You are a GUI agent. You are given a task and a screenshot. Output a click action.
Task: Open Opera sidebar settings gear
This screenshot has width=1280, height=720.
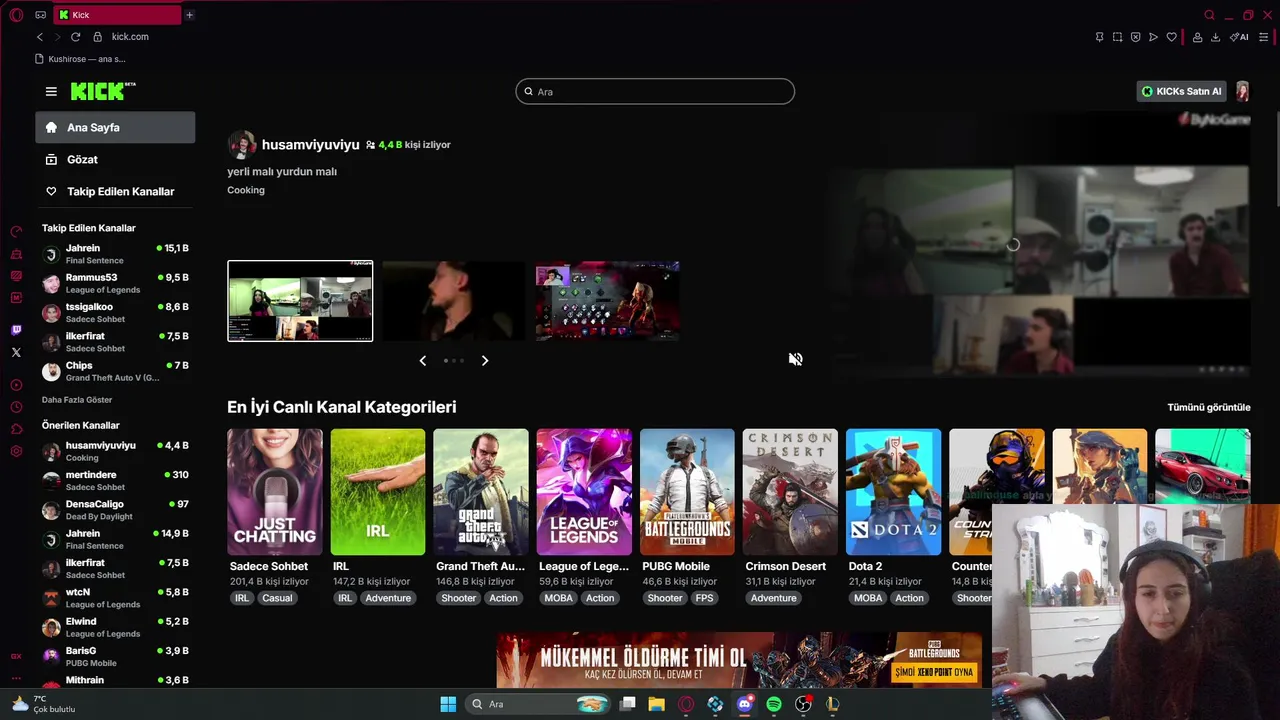[16, 451]
